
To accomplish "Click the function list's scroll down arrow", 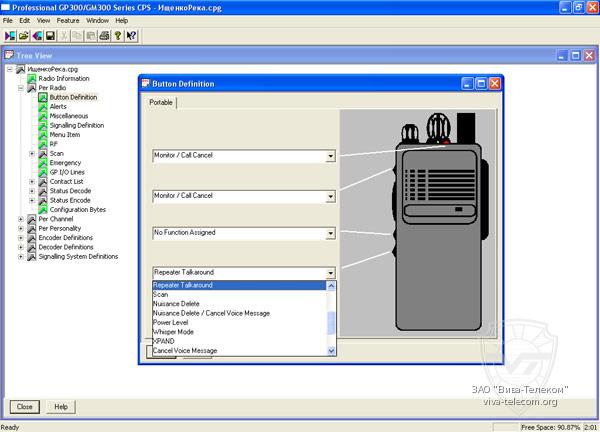I will pos(332,351).
